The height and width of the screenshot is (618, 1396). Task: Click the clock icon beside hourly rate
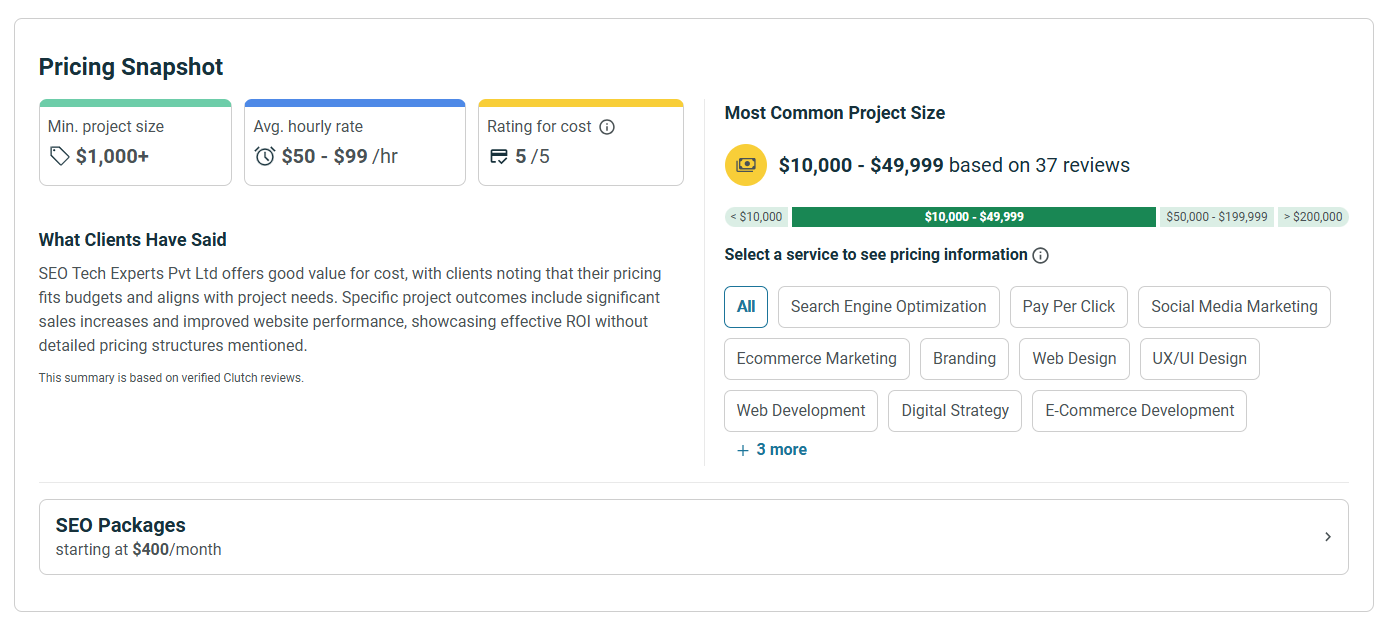click(x=265, y=156)
